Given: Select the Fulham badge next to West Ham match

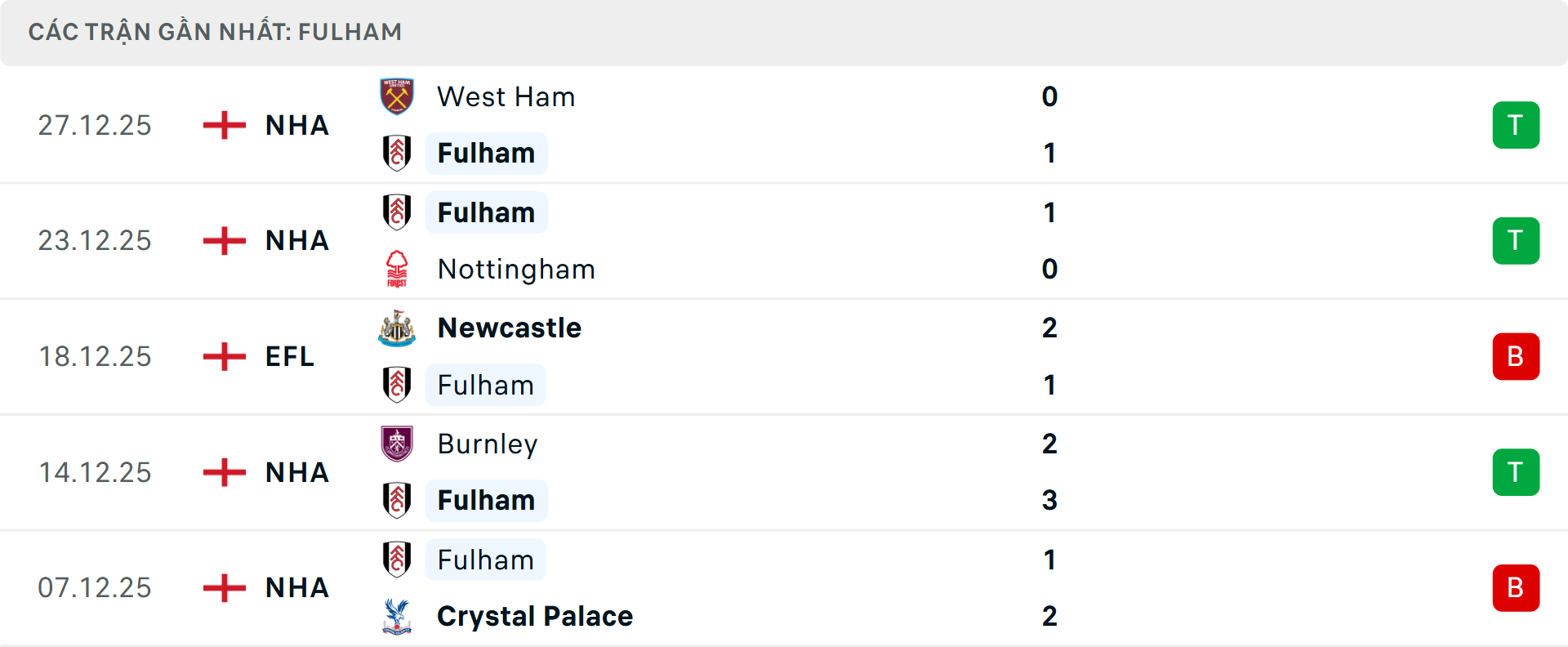Looking at the screenshot, I should point(397,153).
